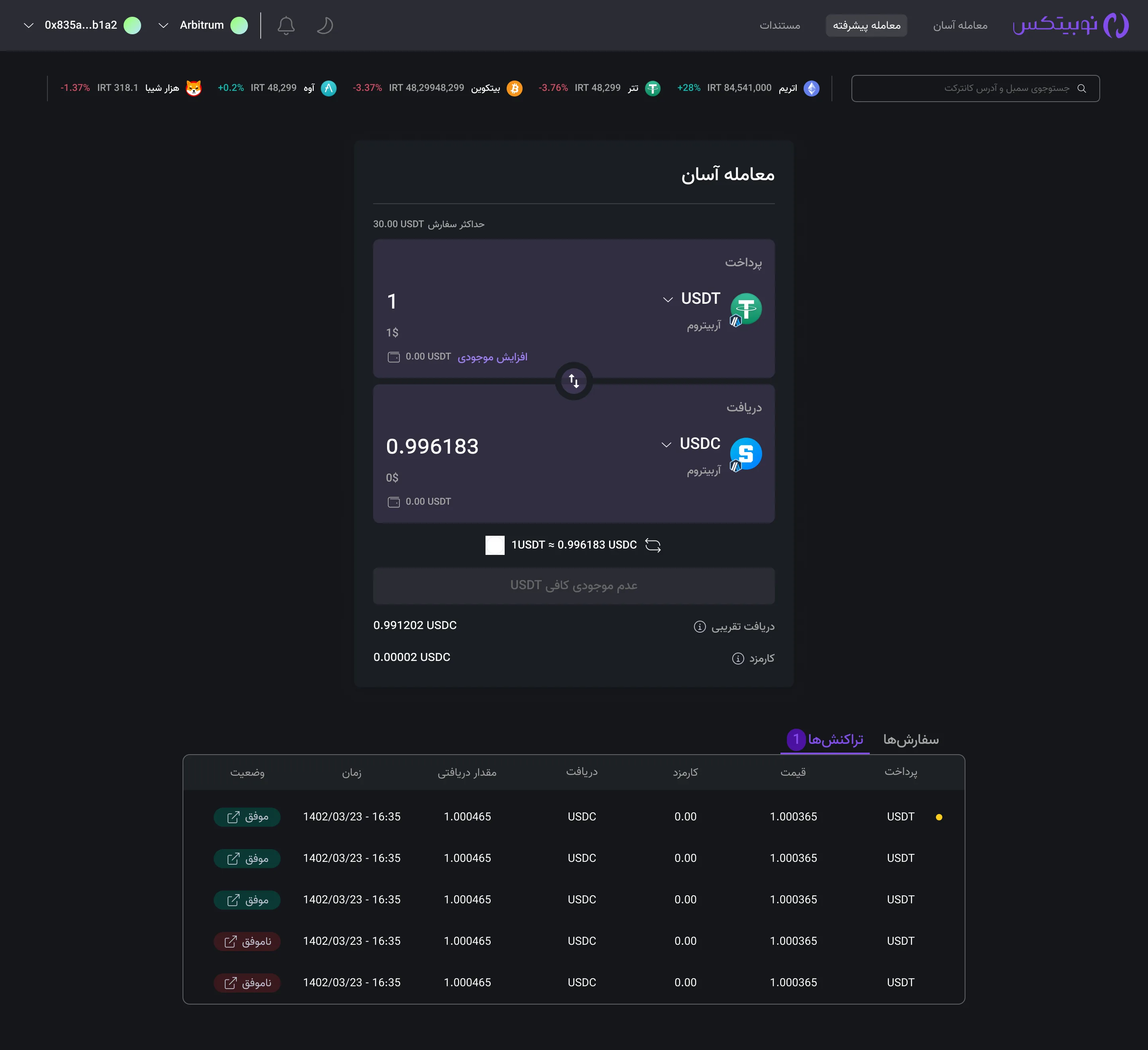
Task: Open USDC receive token selector
Action: click(691, 444)
